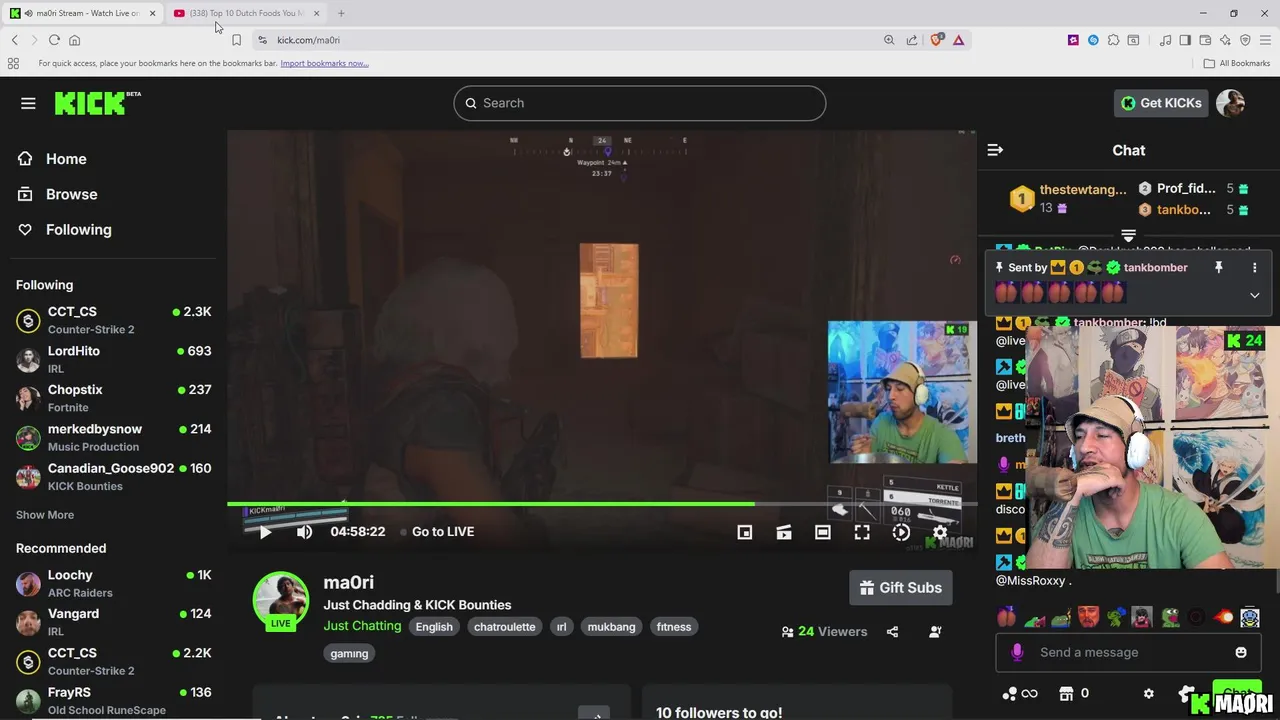Viewport: 1280px width, 720px height.
Task: Select the chatroulette tag
Action: (504, 627)
